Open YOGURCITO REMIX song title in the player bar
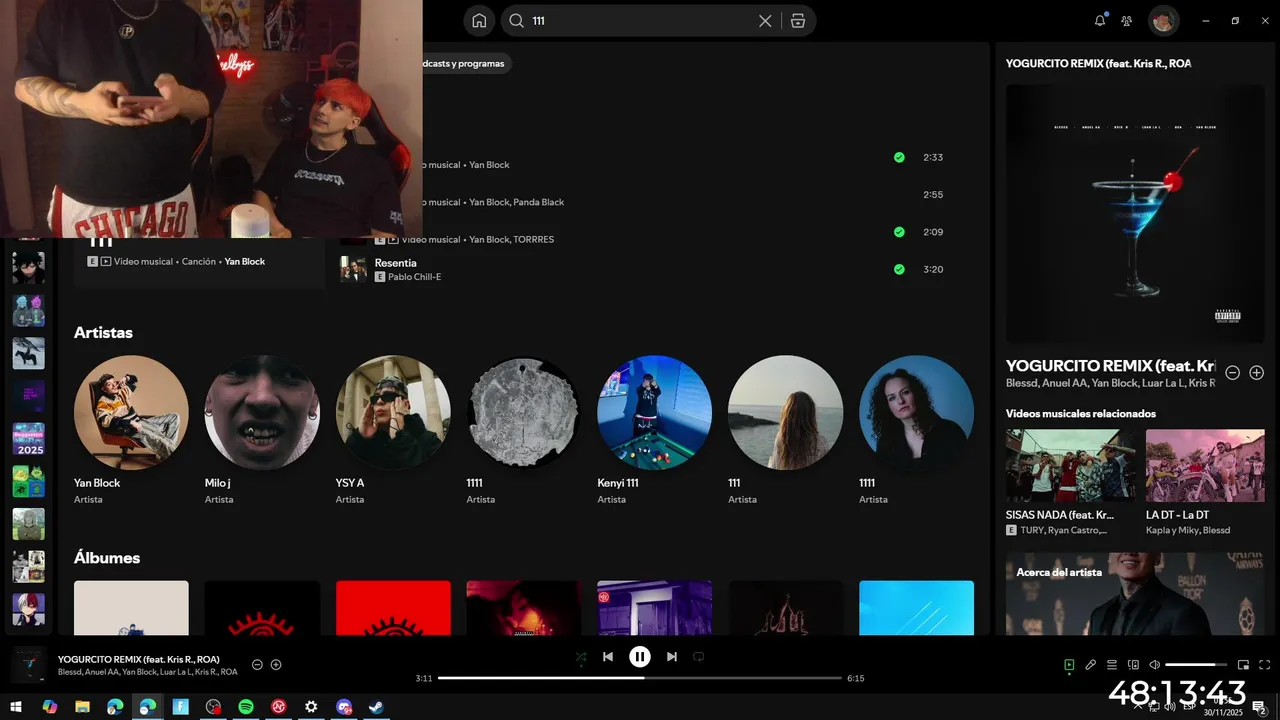The width and height of the screenshot is (1280, 720). pos(139,659)
